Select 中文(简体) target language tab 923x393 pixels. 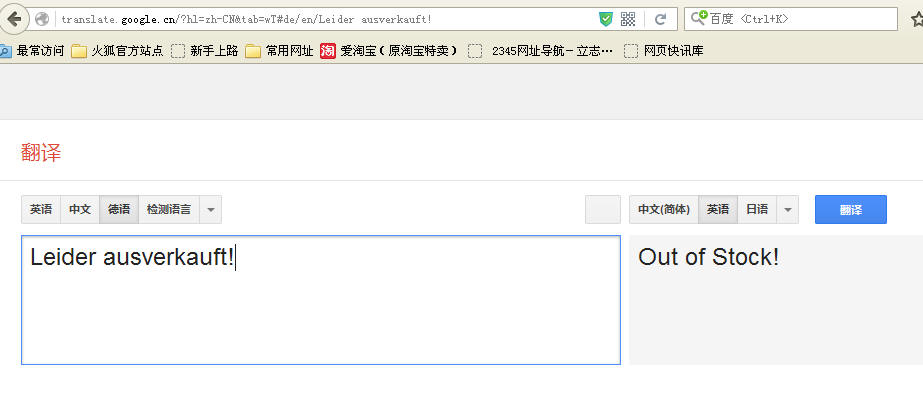664,209
